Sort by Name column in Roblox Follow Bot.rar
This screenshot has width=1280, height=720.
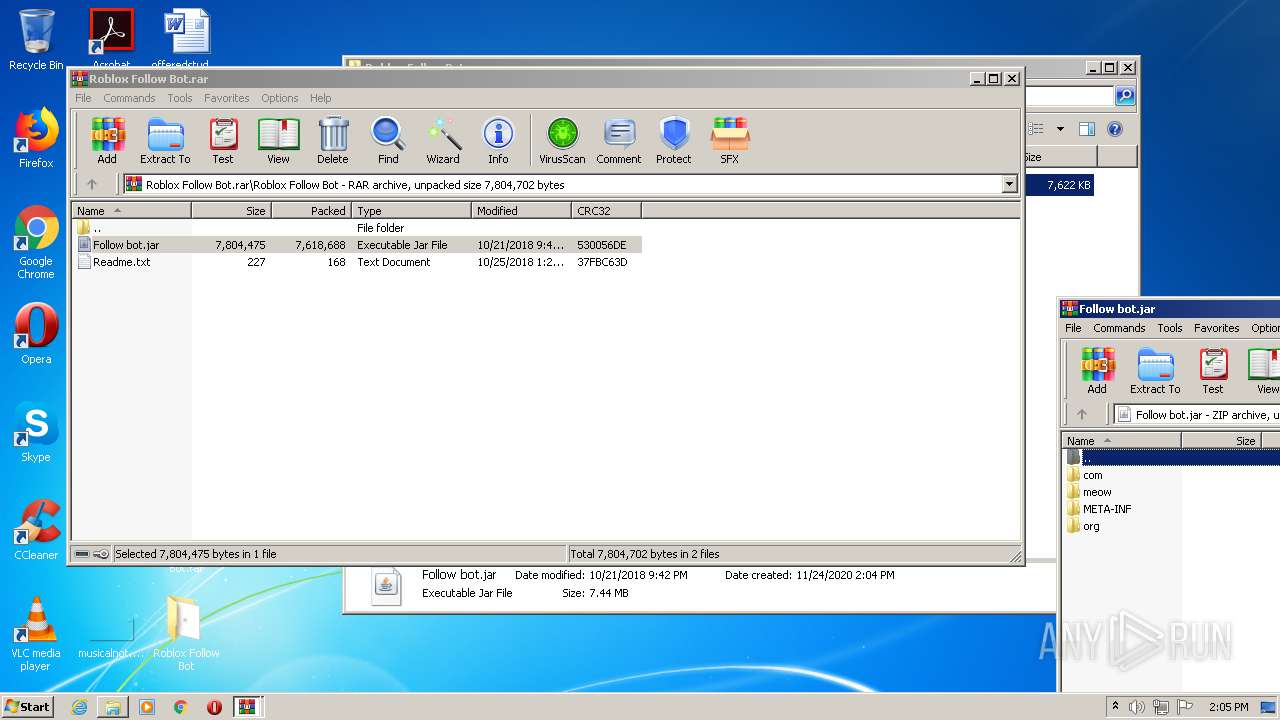point(131,211)
